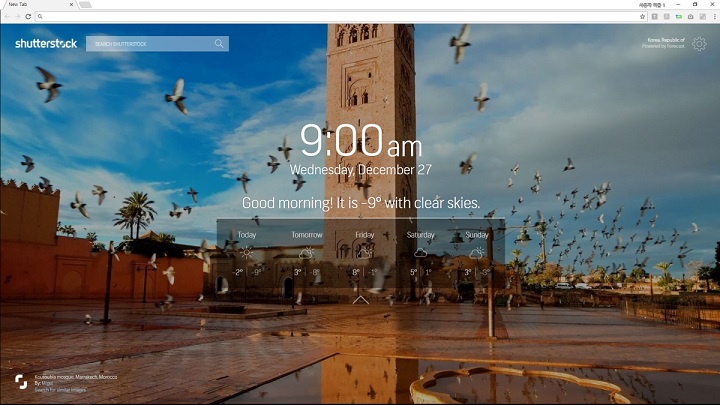The image size is (720, 405).
Task: Open the Chrome menu icon
Action: pos(714,17)
